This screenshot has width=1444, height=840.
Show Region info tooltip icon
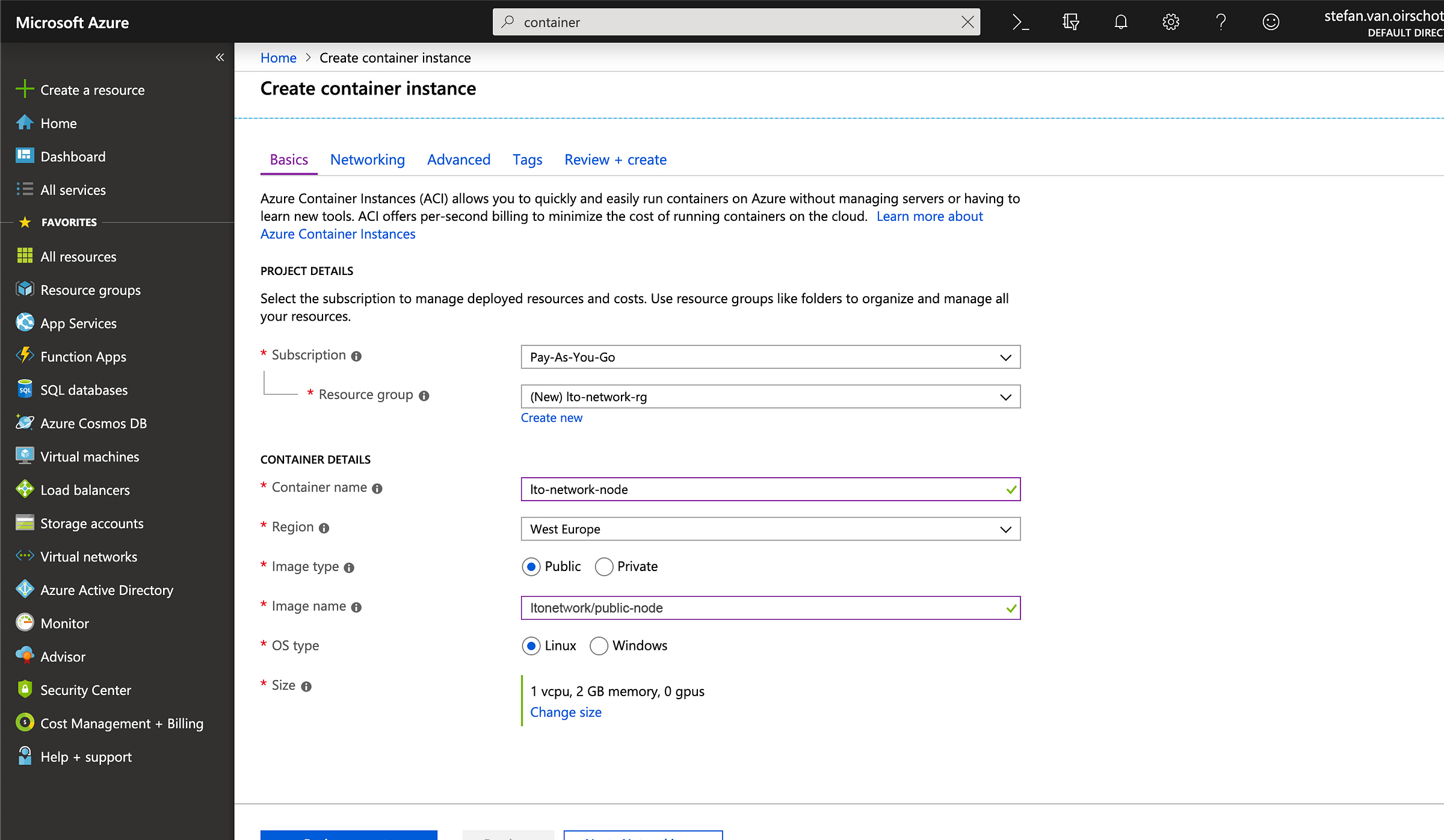tap(324, 528)
